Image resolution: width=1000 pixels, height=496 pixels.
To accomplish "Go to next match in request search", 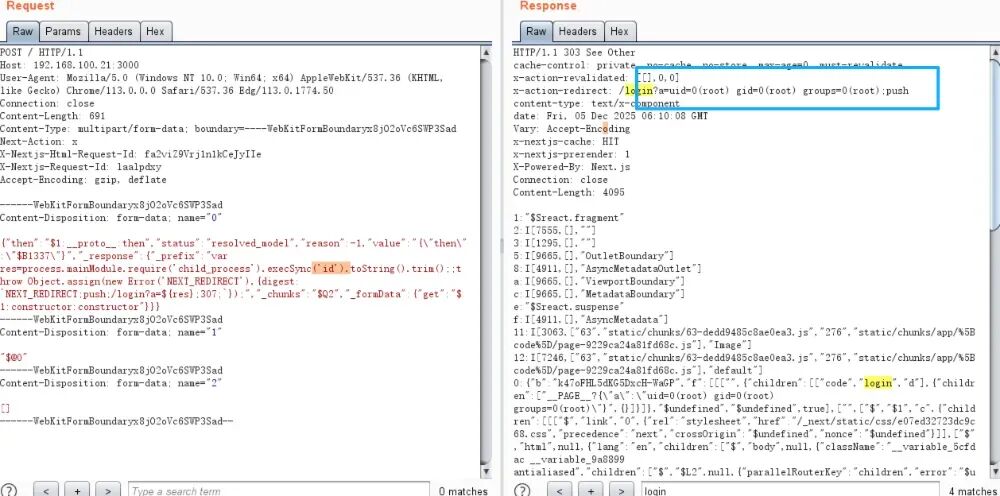I will [x=109, y=490].
